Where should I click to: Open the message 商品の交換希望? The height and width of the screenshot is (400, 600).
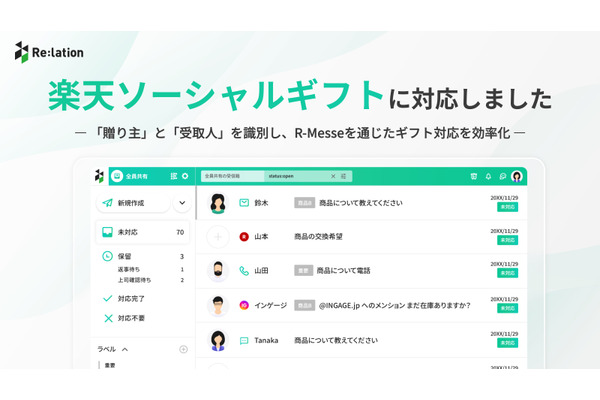[318, 237]
